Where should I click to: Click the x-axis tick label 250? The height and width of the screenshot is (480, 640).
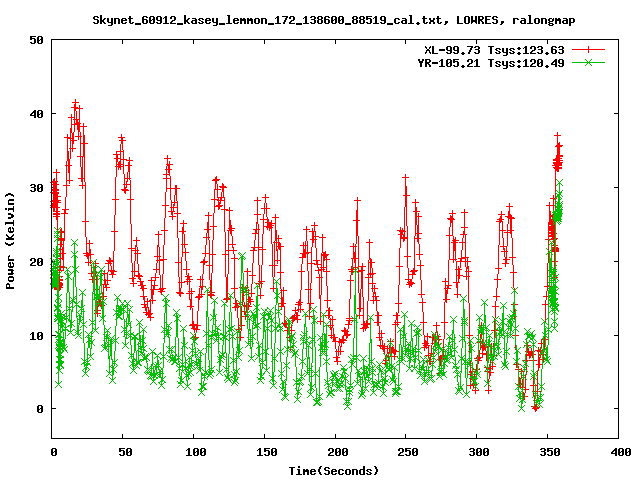[x=408, y=452]
